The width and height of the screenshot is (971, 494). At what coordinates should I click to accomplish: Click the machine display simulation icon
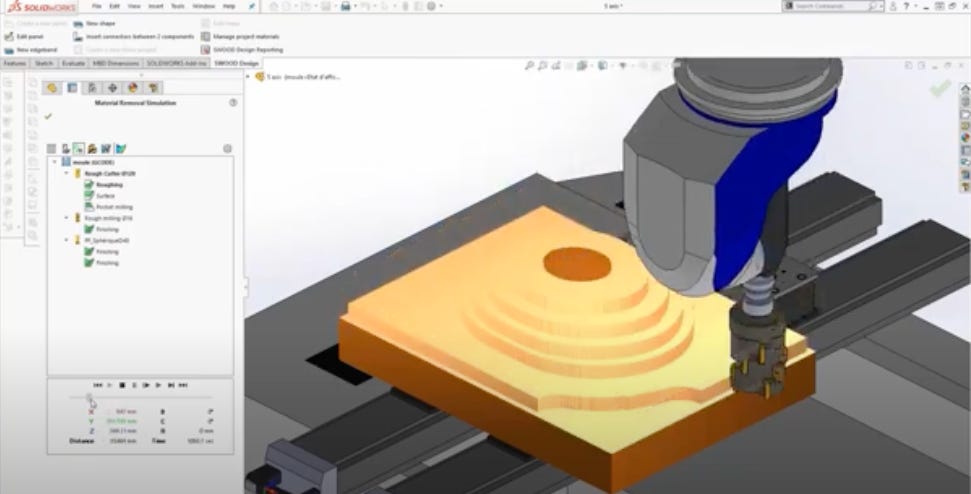pos(65,149)
